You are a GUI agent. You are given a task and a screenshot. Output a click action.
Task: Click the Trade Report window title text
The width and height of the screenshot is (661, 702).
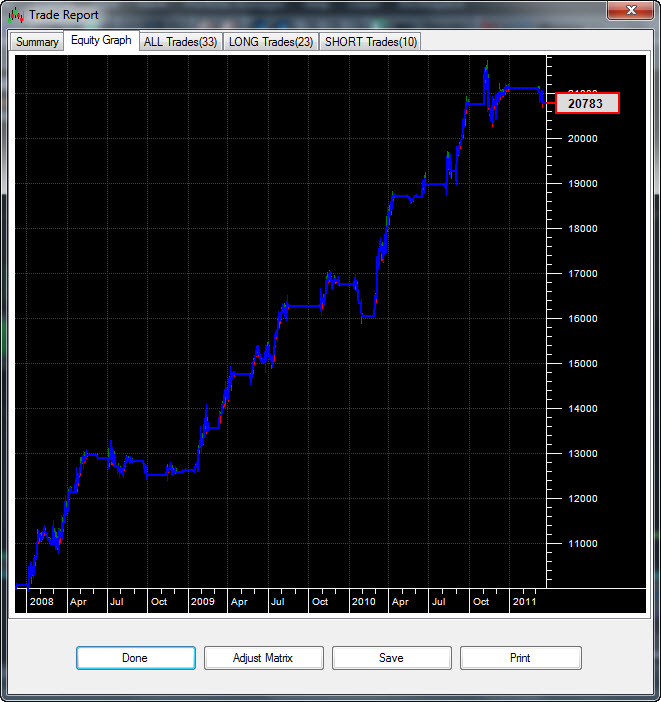tap(64, 15)
